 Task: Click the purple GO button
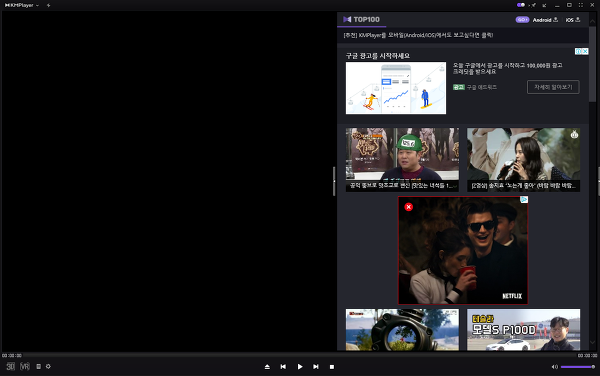[x=522, y=20]
